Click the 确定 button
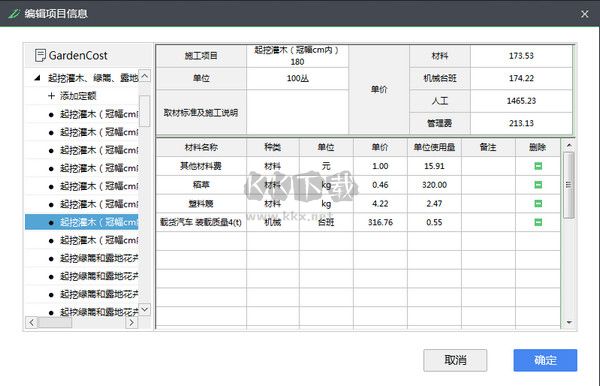Screen dimensions: 600x386 (x=545, y=360)
